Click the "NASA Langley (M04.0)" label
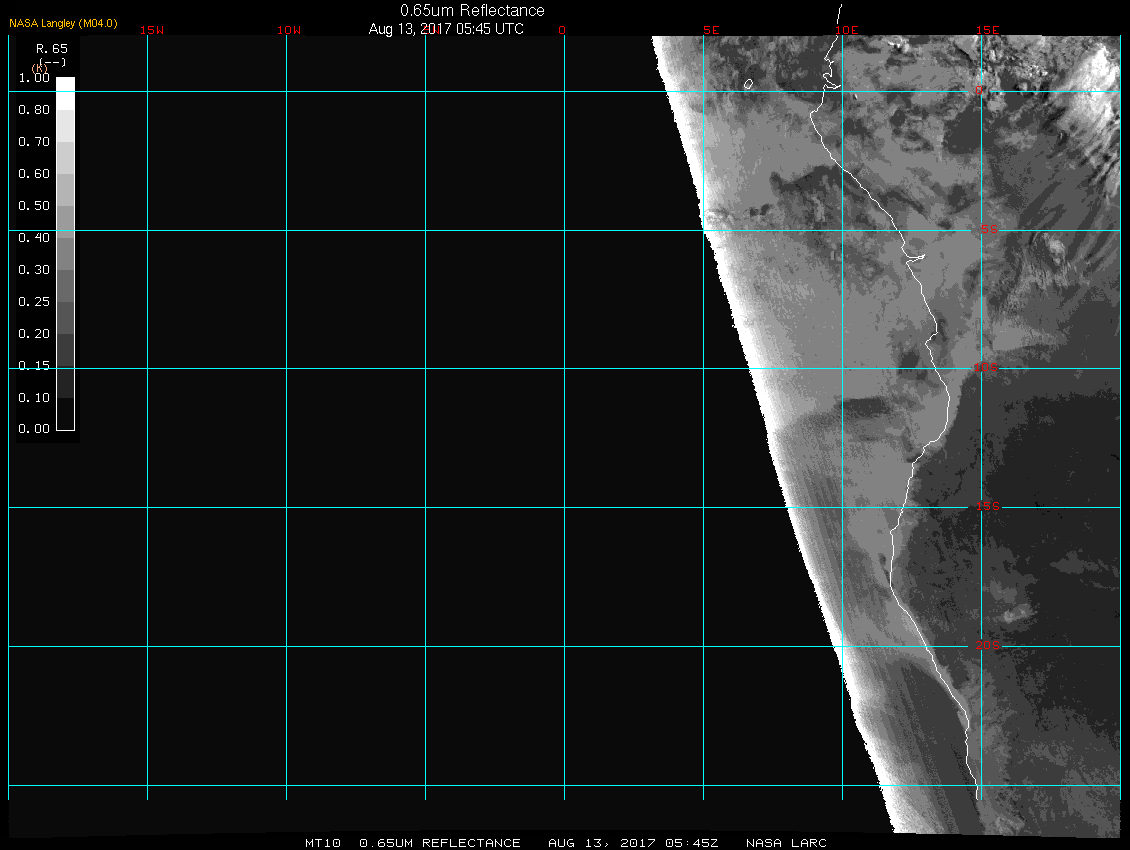The image size is (1130, 850). point(63,23)
